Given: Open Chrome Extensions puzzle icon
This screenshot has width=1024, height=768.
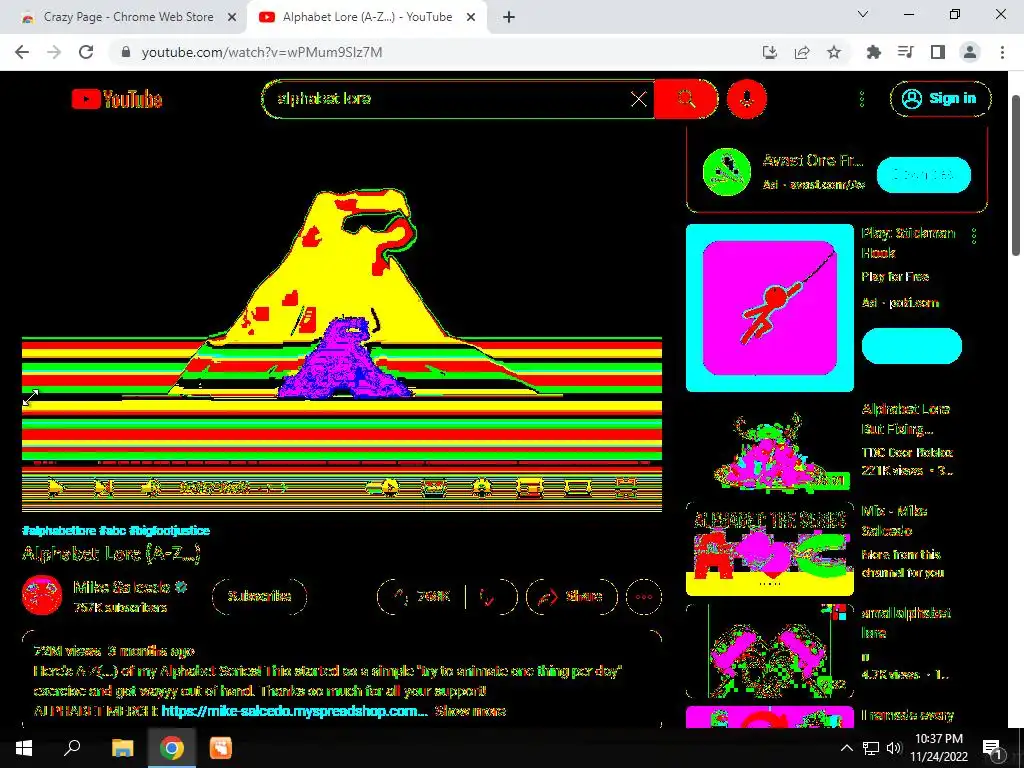Looking at the screenshot, I should [x=873, y=52].
